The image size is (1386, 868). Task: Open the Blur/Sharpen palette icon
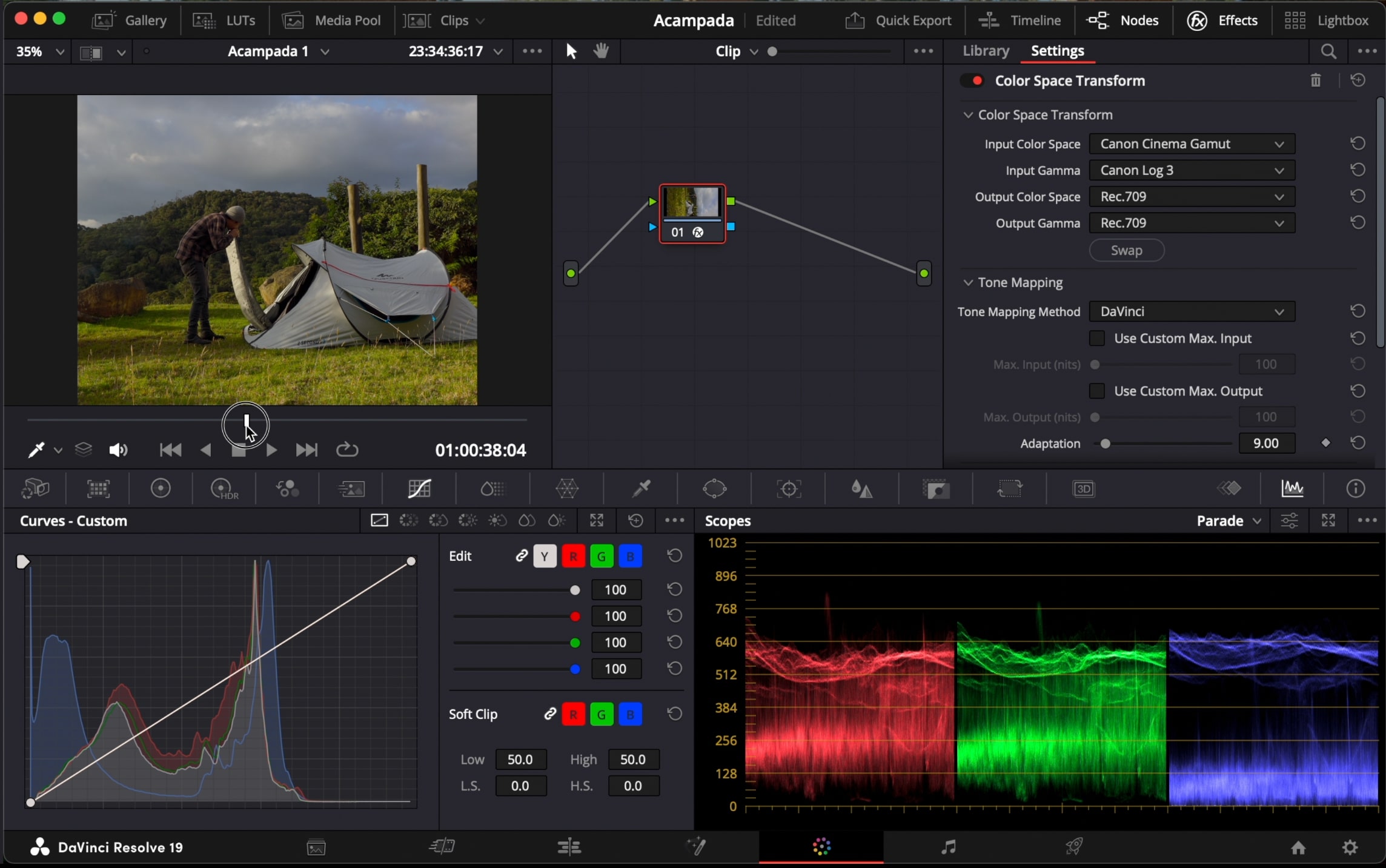pos(862,488)
